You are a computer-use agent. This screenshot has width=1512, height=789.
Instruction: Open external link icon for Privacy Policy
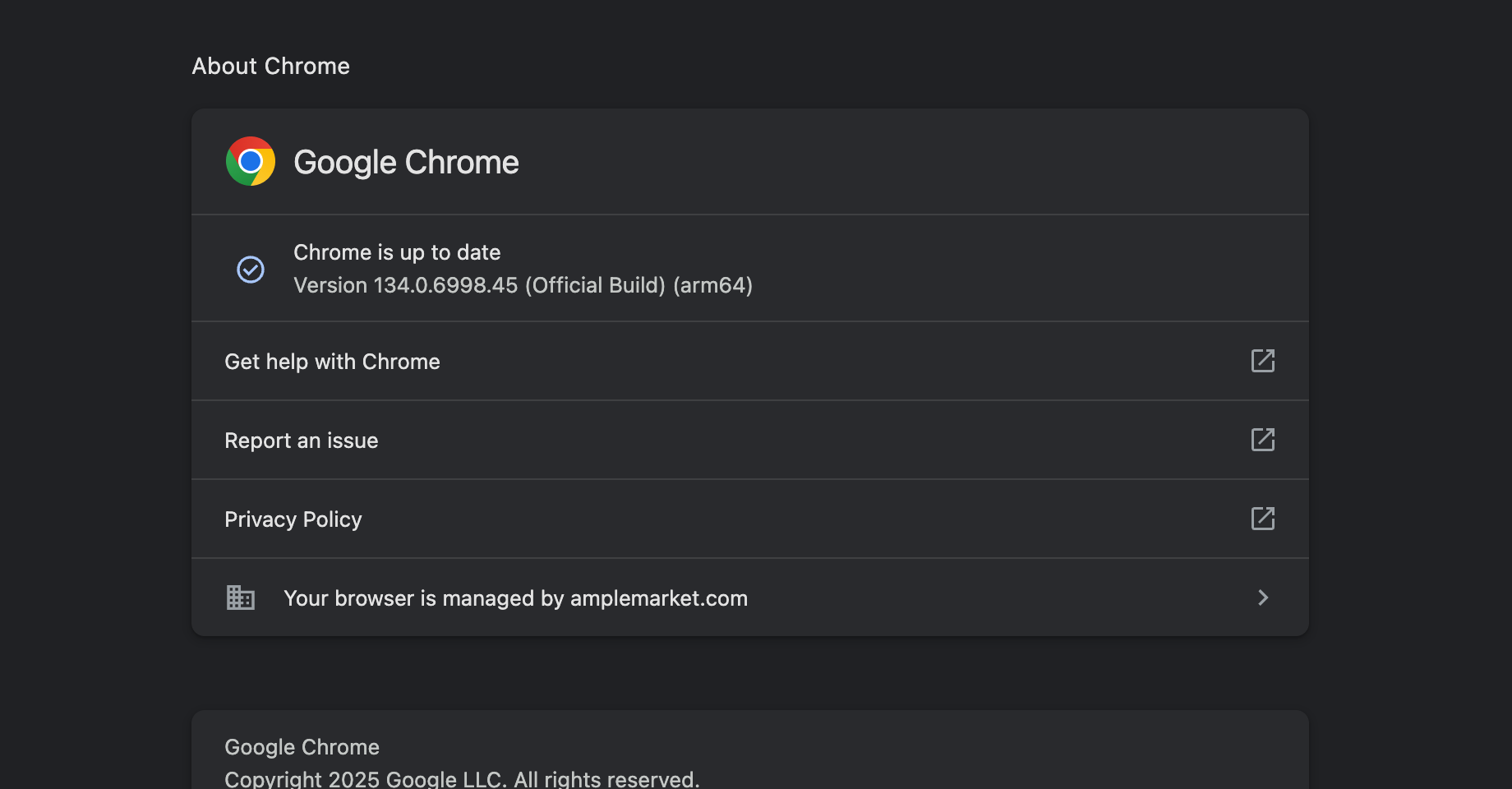point(1263,519)
